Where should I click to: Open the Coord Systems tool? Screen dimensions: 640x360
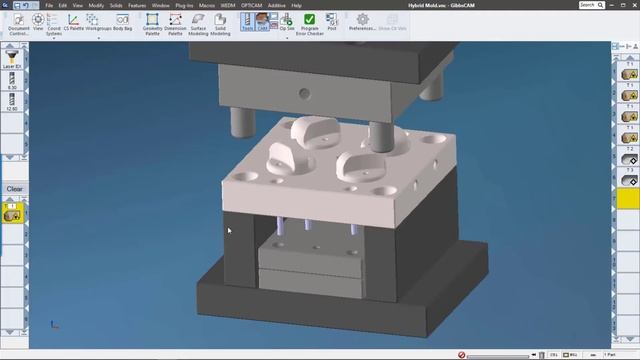click(53, 24)
